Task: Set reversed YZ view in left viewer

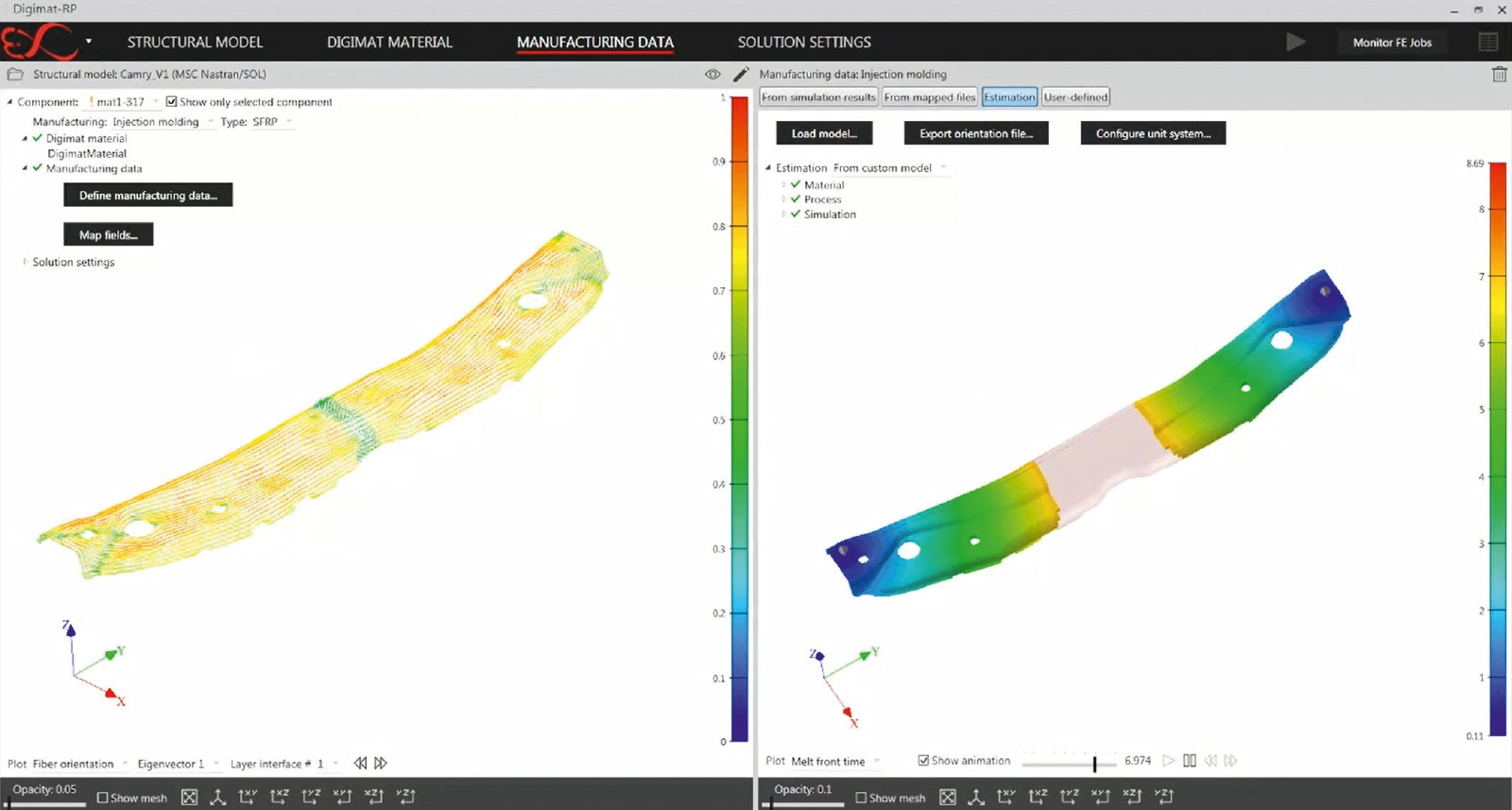Action: point(406,797)
